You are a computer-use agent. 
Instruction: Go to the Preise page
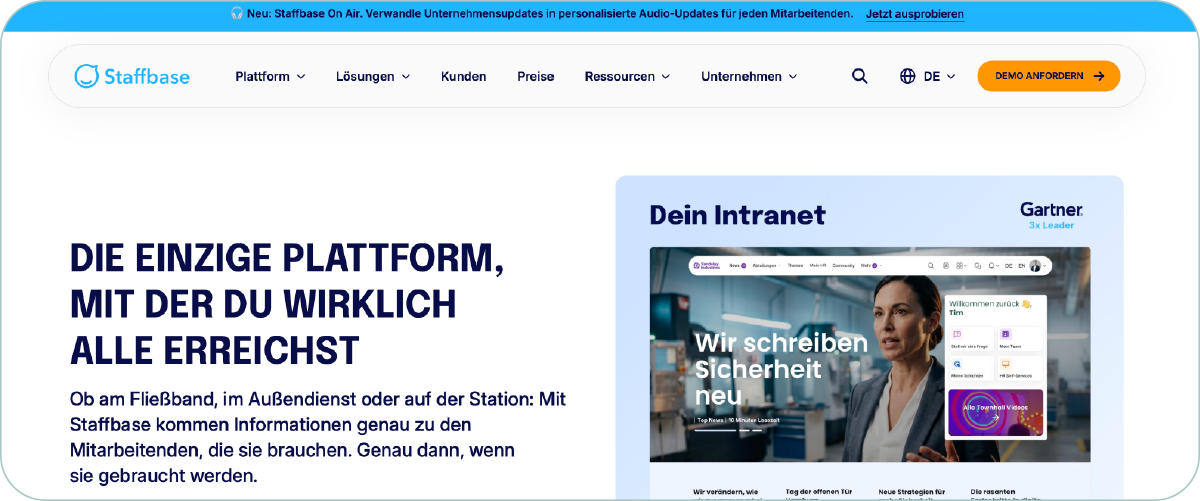[536, 76]
